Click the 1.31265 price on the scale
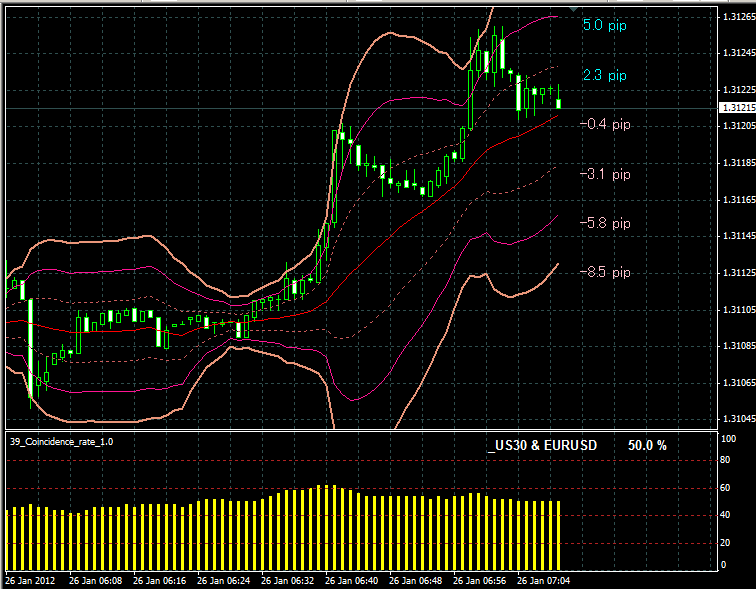756x589 pixels. [737, 16]
